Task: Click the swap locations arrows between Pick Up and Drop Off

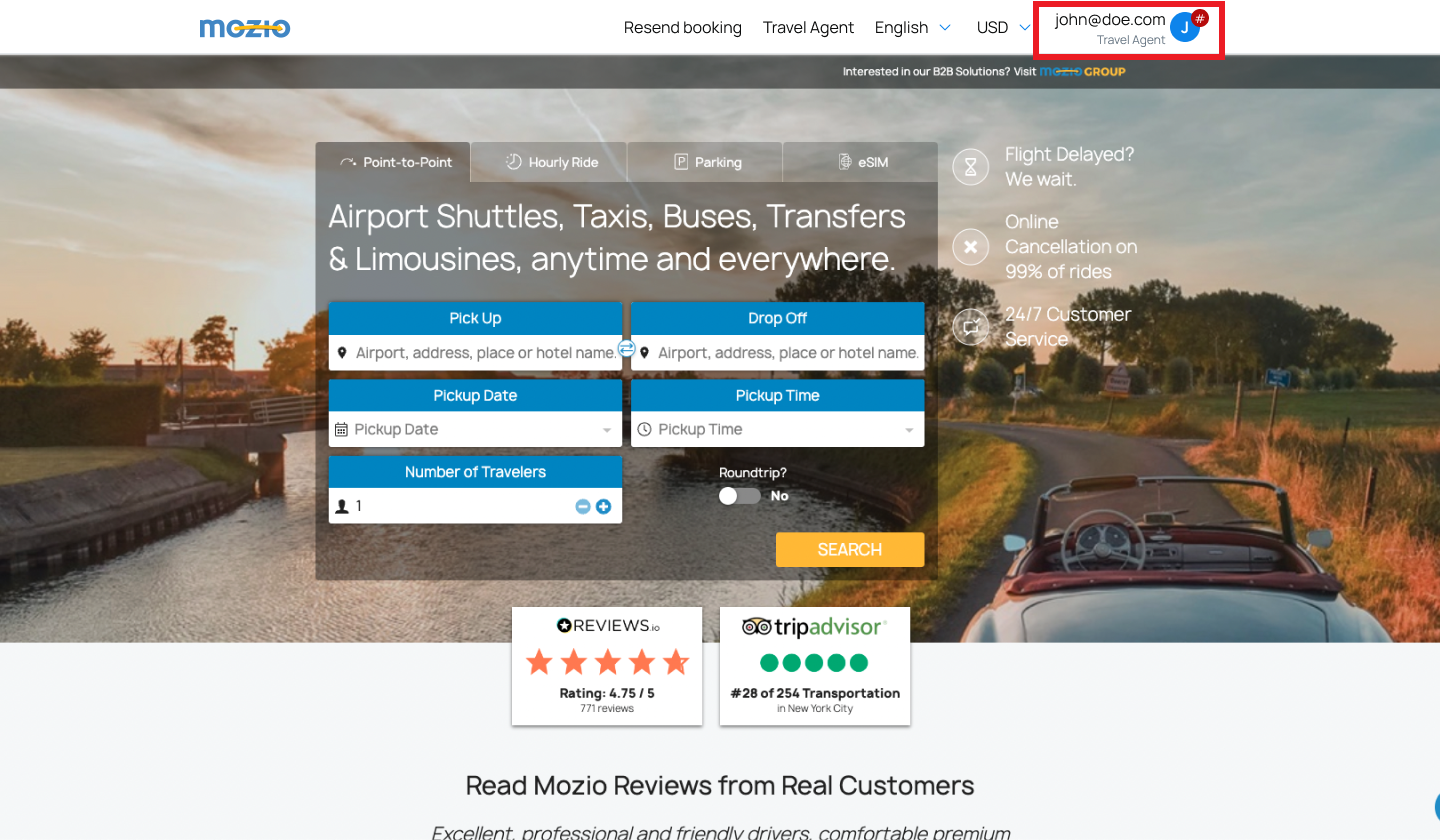Action: pyautogui.click(x=627, y=350)
